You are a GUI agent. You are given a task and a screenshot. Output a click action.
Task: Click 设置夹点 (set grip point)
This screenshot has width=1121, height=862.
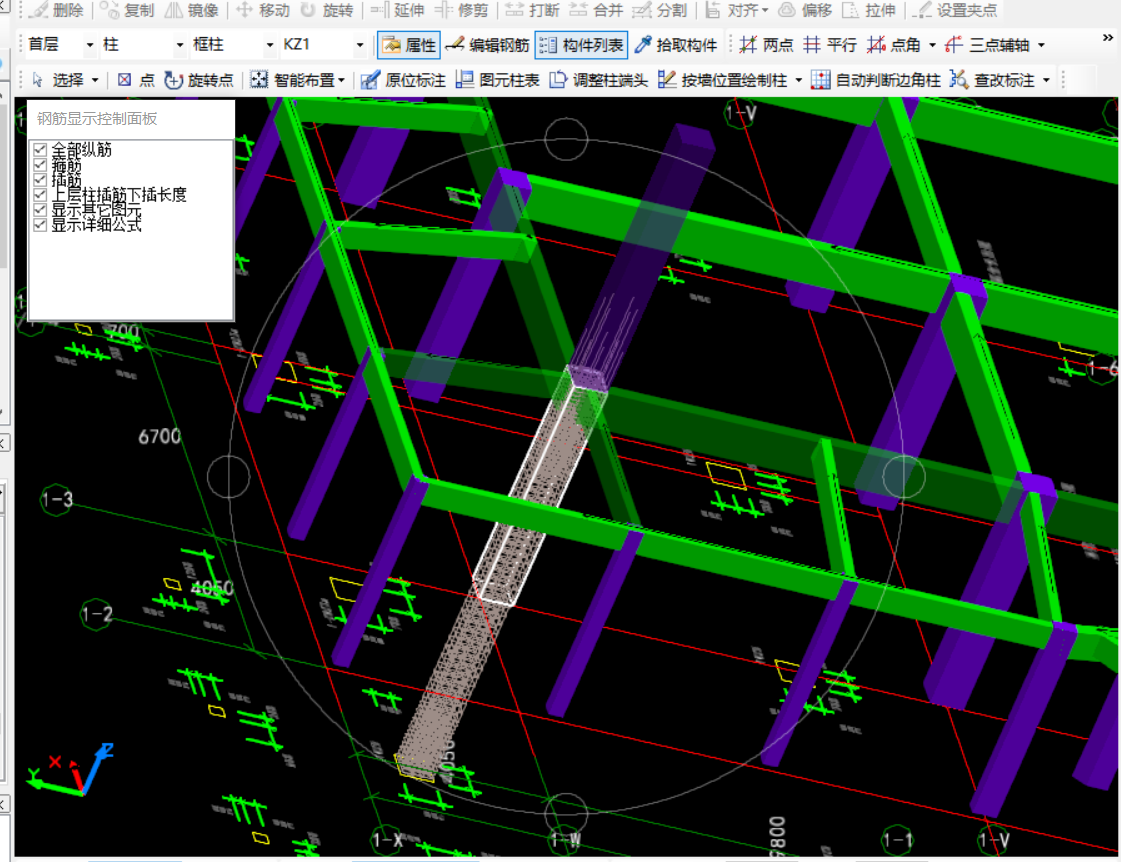(x=957, y=10)
